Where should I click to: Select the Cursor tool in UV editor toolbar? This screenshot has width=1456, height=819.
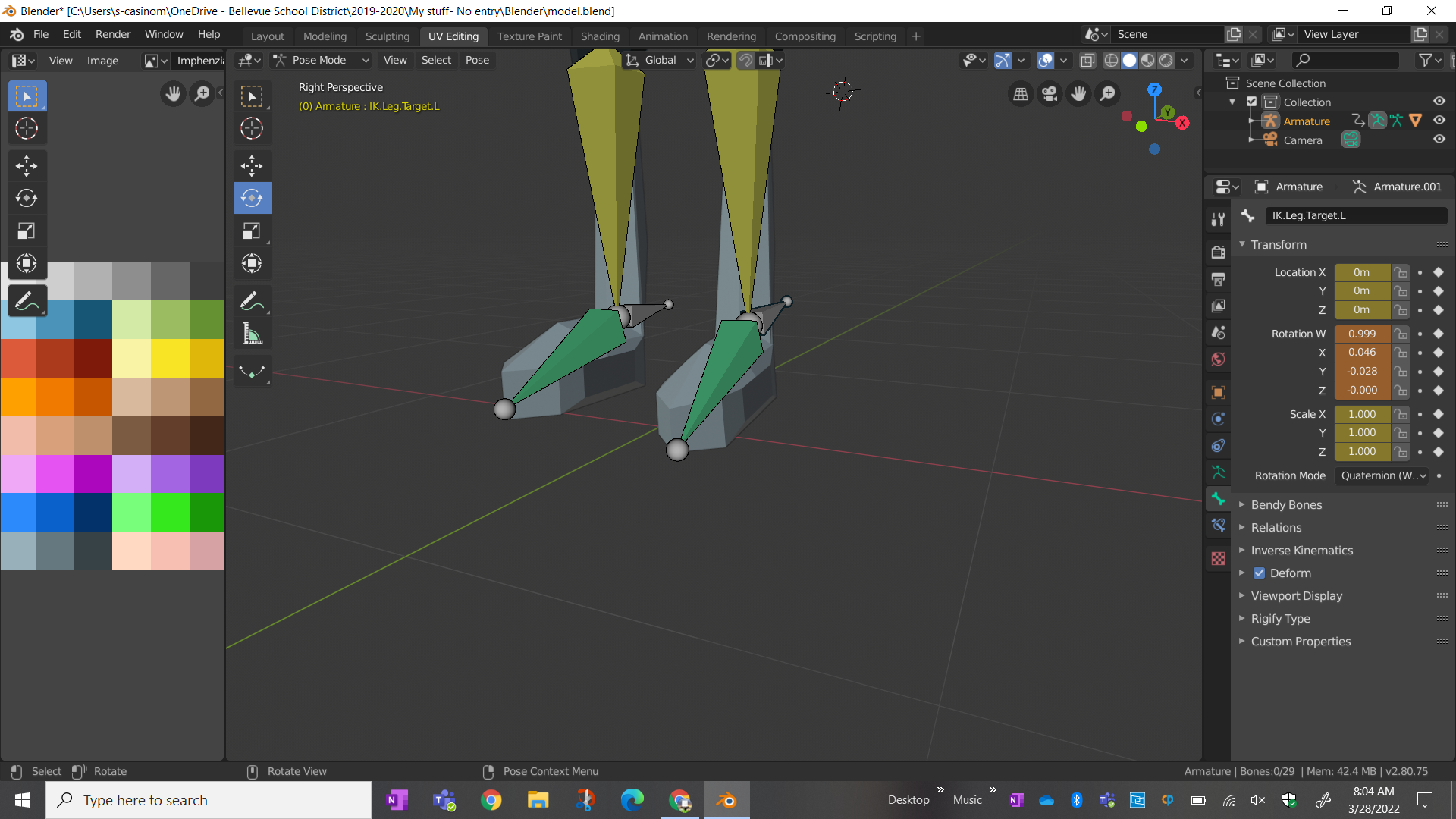(27, 128)
